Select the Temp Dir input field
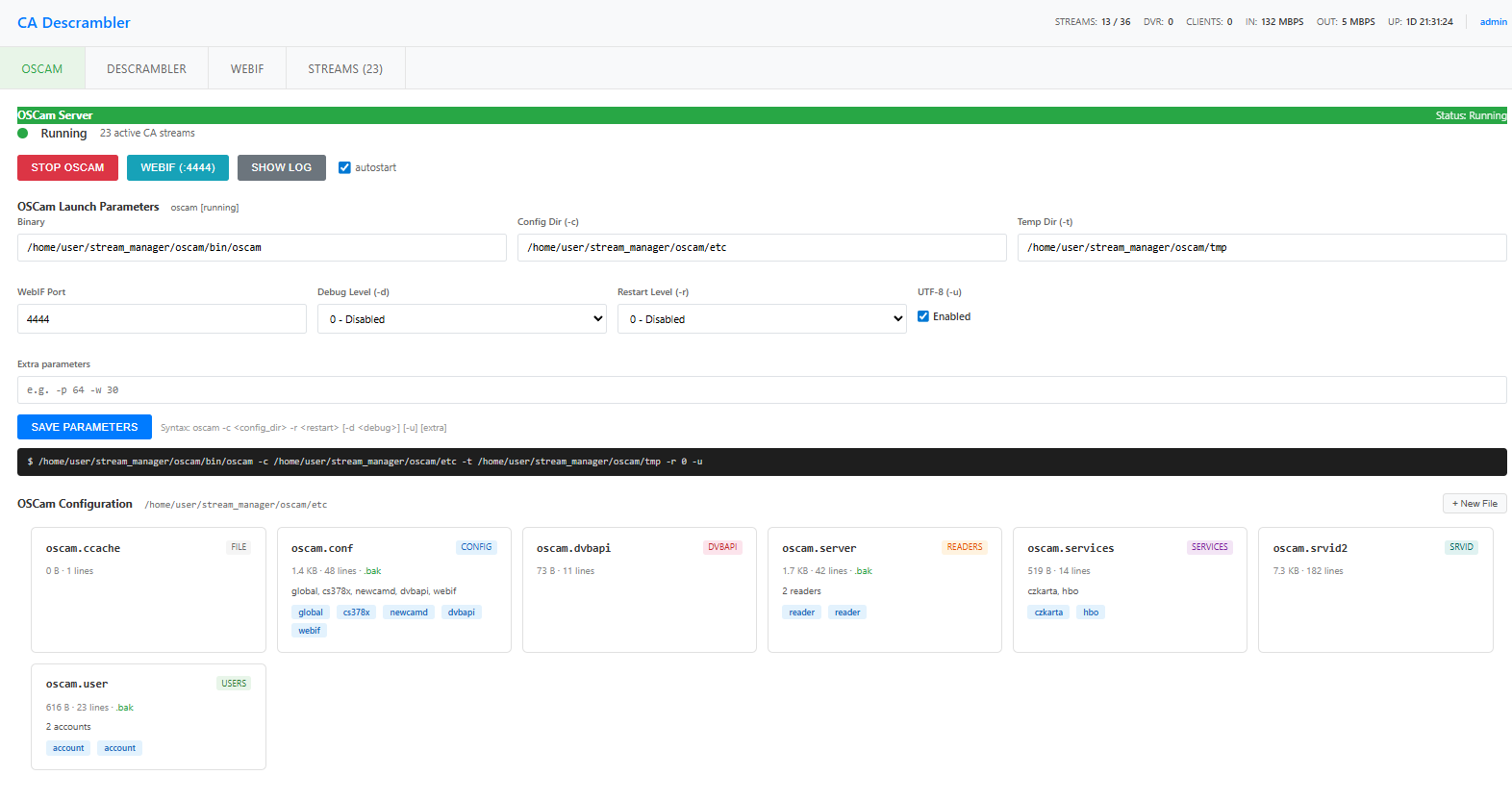1512x800 pixels. click(x=1262, y=247)
